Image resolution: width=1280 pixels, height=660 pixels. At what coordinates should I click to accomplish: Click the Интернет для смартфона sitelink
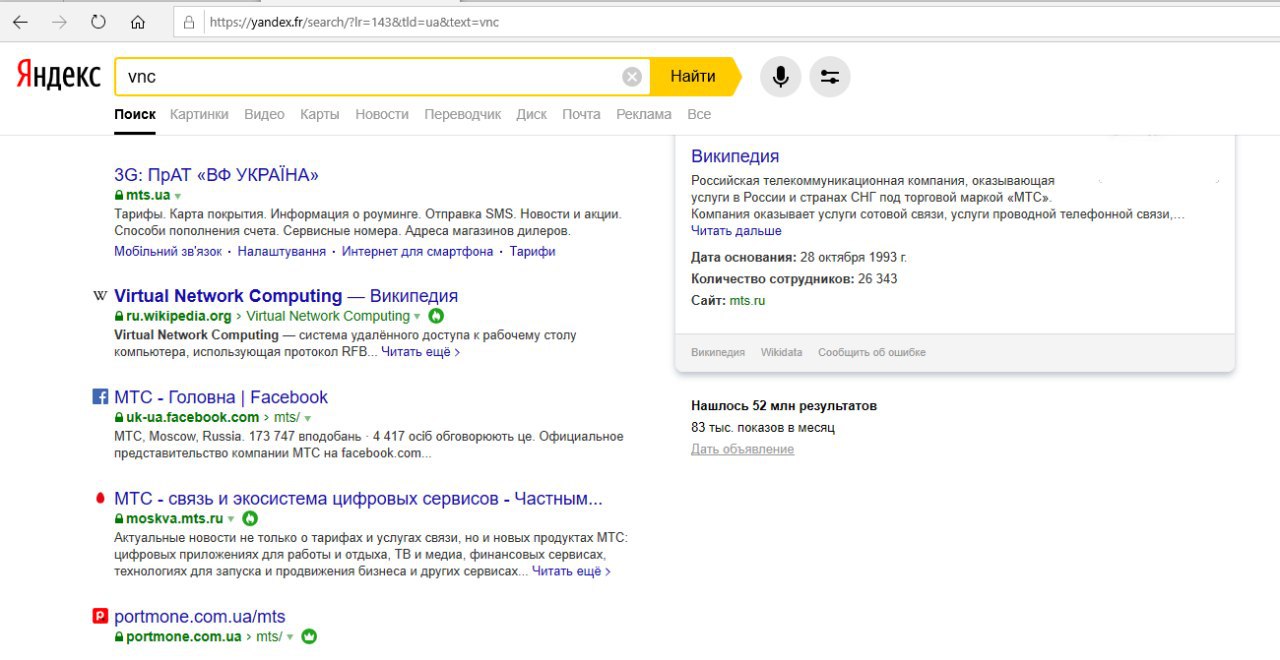(x=418, y=251)
